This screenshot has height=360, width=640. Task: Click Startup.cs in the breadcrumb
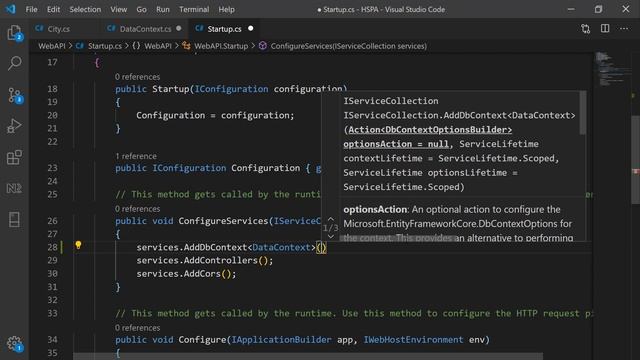[x=104, y=46]
